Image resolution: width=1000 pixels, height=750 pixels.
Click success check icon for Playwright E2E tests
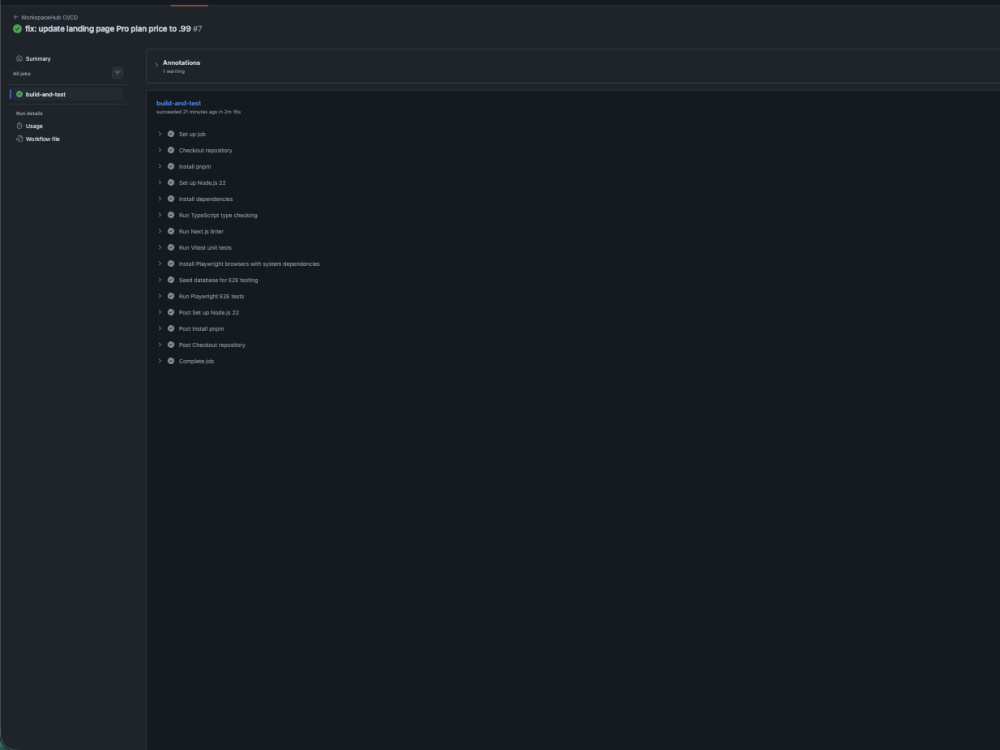tap(171, 296)
